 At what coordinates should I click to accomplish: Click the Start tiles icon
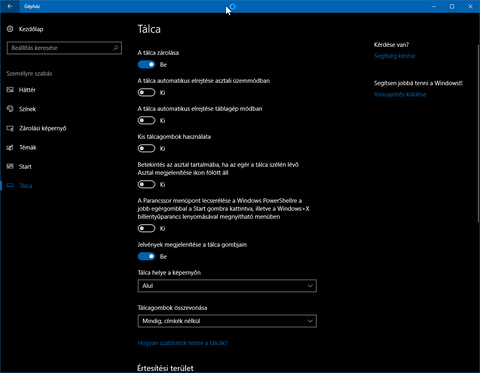click(x=10, y=166)
